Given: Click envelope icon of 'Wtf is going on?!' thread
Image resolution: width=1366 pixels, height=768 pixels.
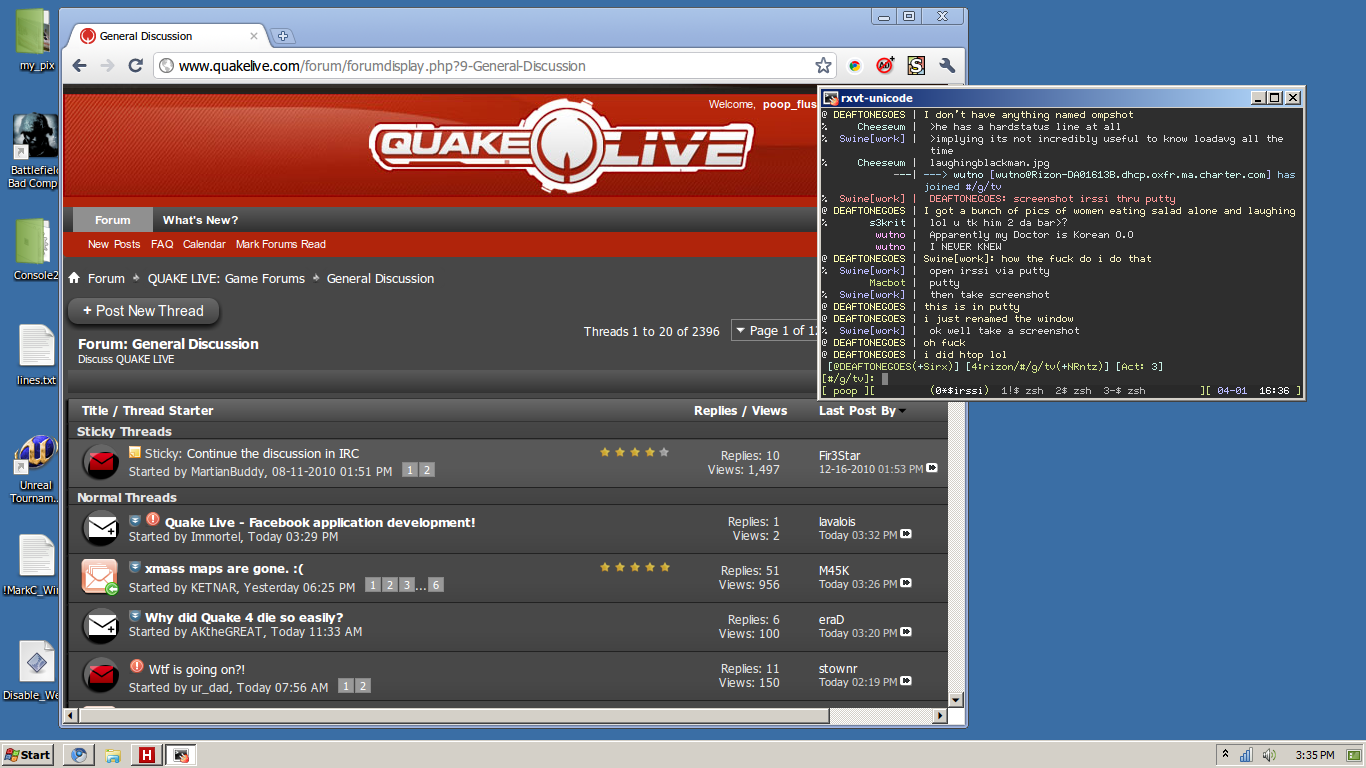Looking at the screenshot, I should 100,675.
